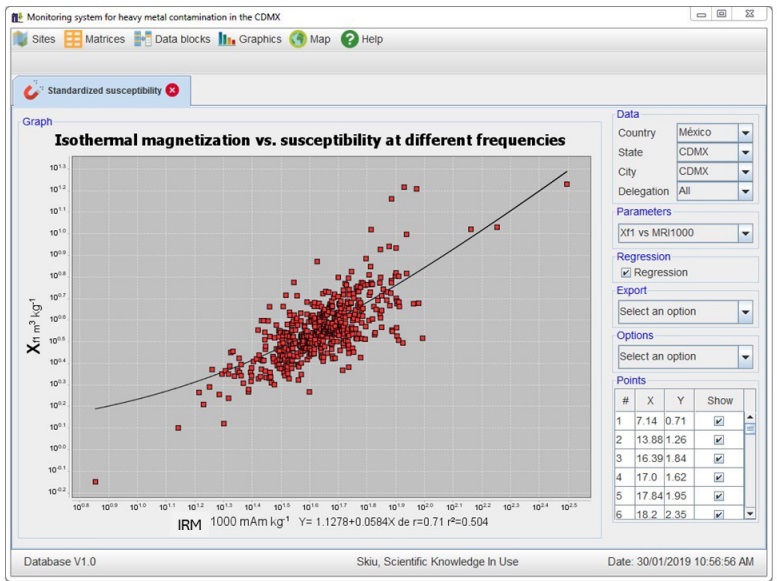The width and height of the screenshot is (777, 581).
Task: Uncheck Show for point row 1
Action: coord(718,422)
